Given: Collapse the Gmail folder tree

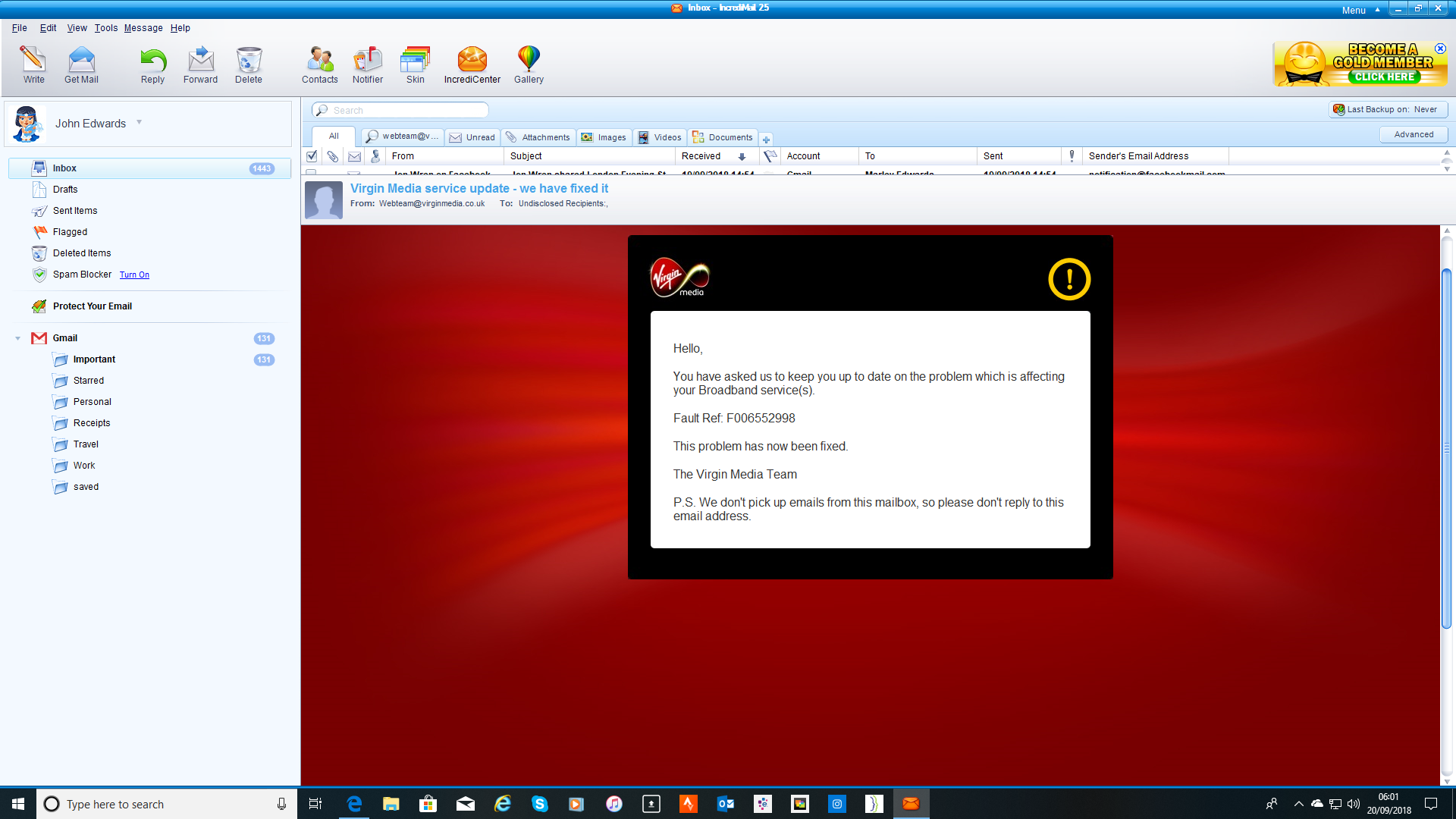Looking at the screenshot, I should coord(18,338).
